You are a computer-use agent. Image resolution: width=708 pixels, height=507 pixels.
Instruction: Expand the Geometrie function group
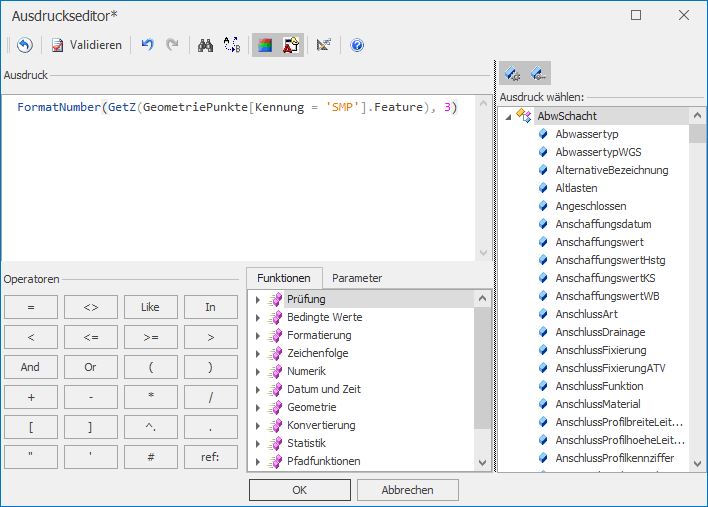(258, 408)
